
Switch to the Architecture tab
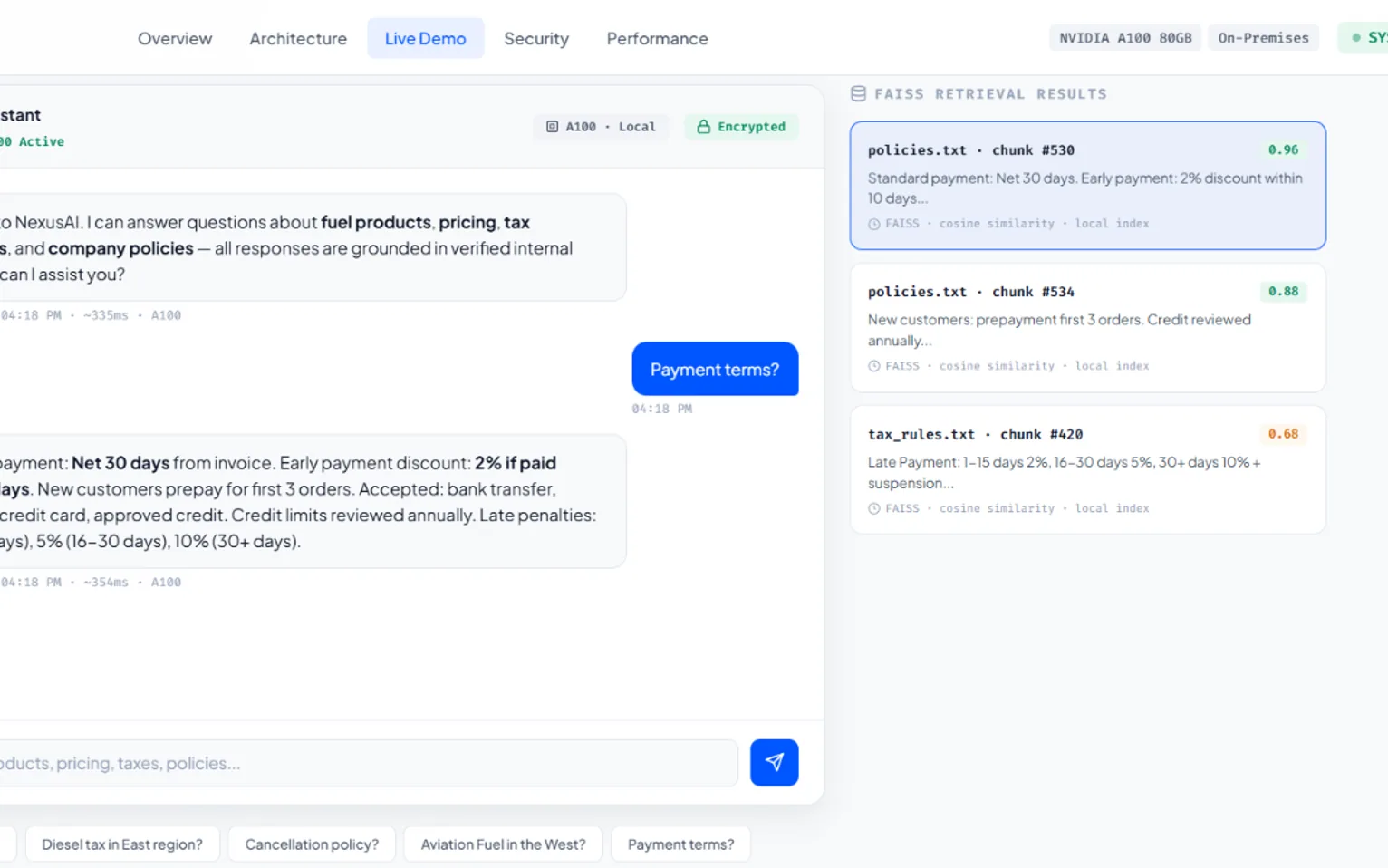pos(298,38)
